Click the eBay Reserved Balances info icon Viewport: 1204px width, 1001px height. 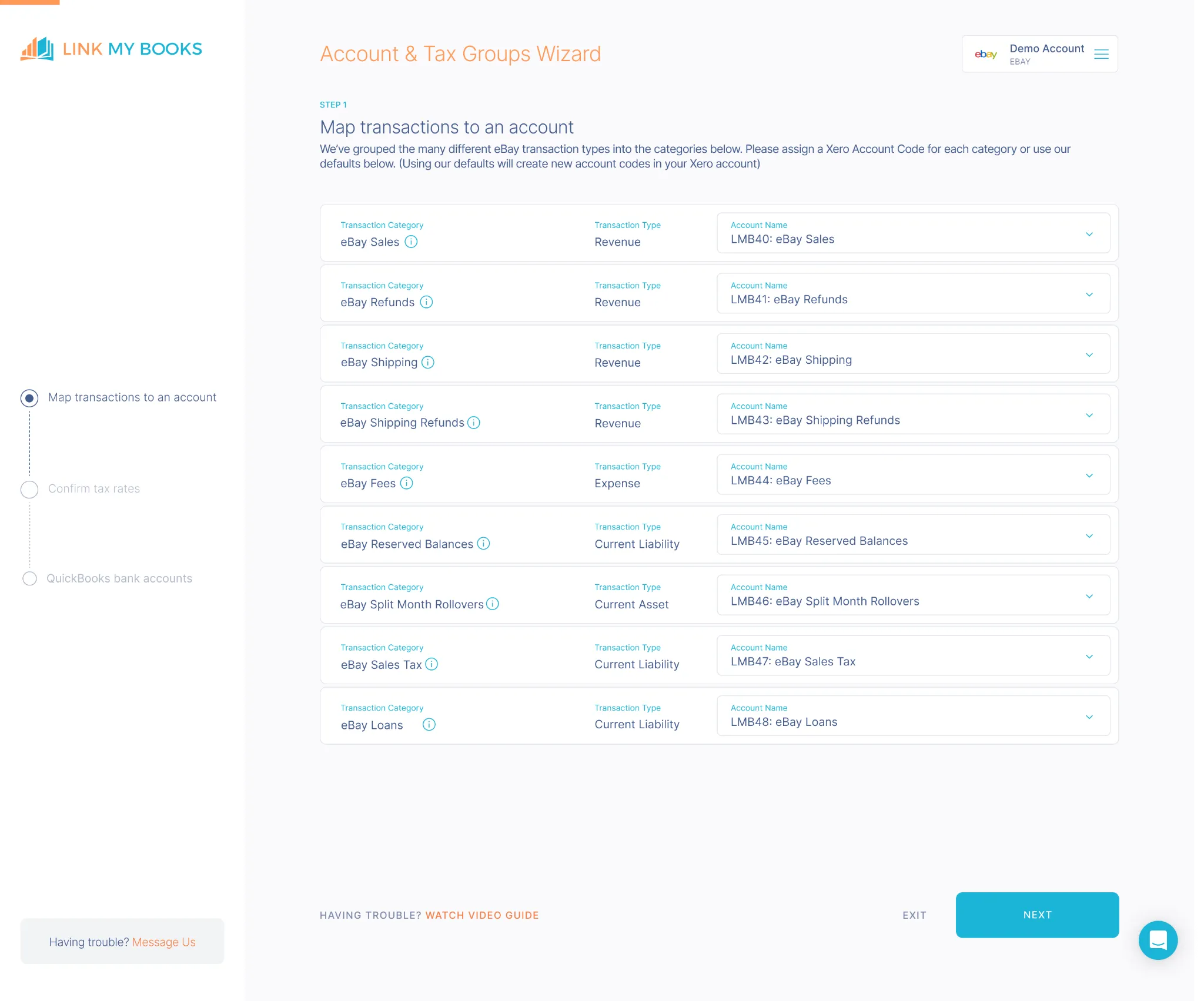pos(483,544)
